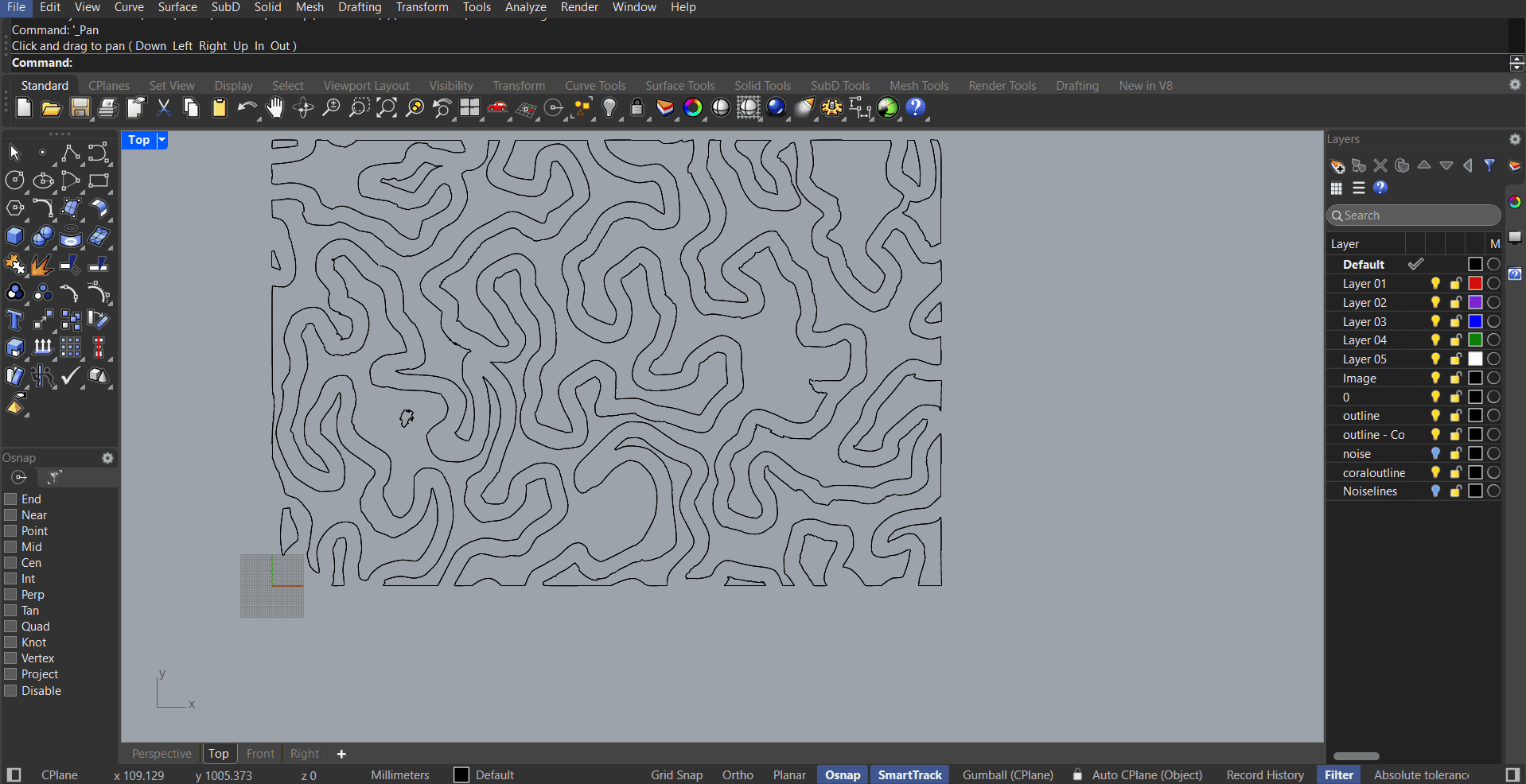Open the Osnap panel gear menu
This screenshot has height=784, width=1526.
pyautogui.click(x=107, y=458)
